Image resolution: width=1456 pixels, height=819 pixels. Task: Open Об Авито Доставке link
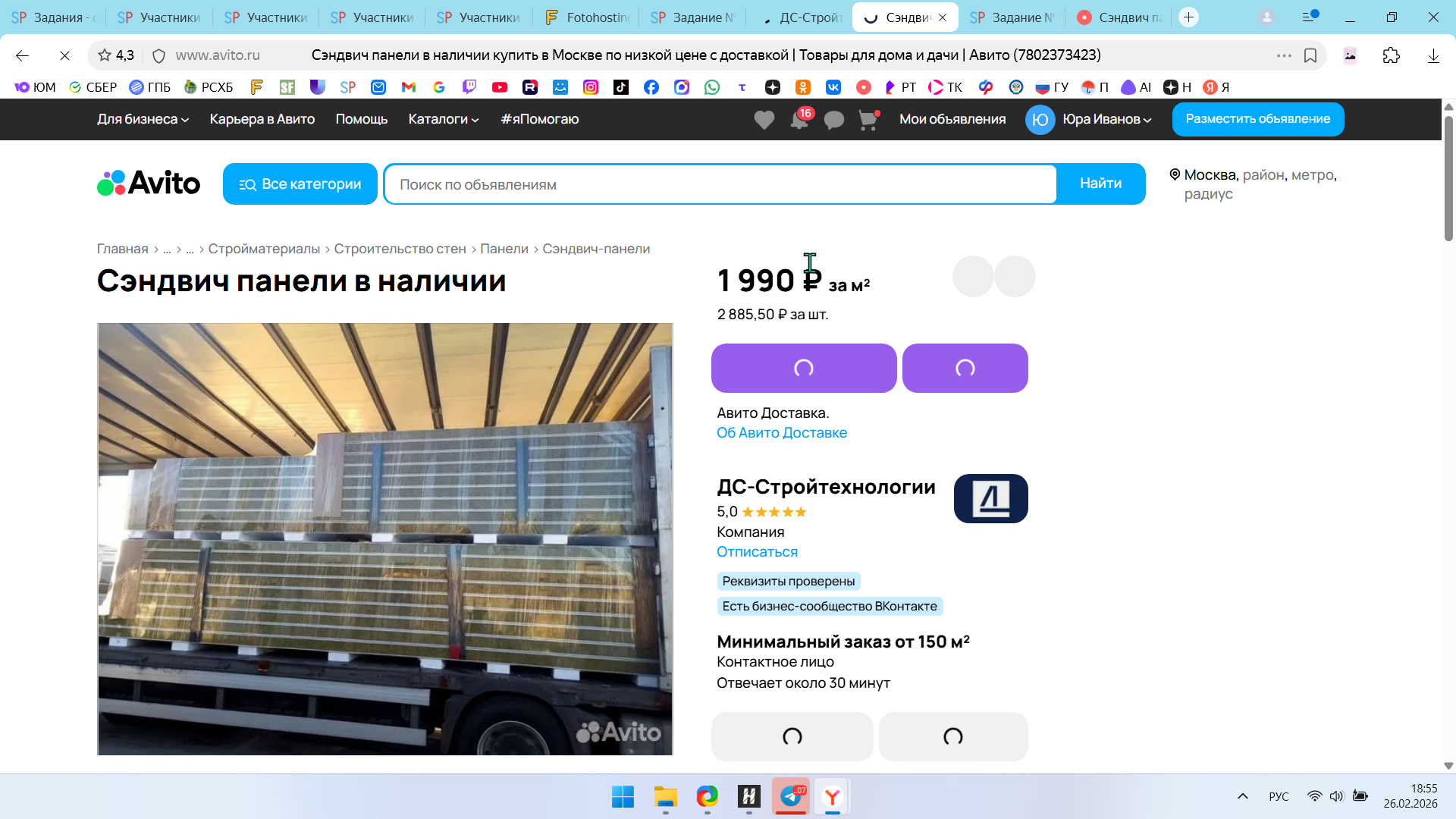coord(782,433)
